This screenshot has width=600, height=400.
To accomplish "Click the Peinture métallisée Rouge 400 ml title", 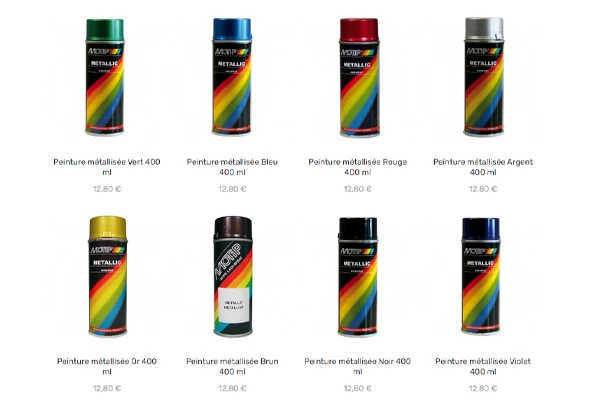I will (x=357, y=167).
